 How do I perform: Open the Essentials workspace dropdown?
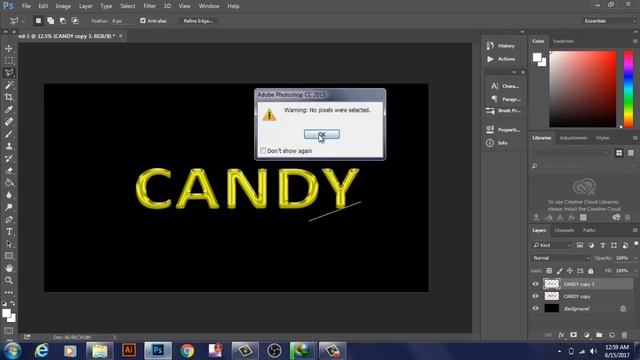[x=609, y=21]
